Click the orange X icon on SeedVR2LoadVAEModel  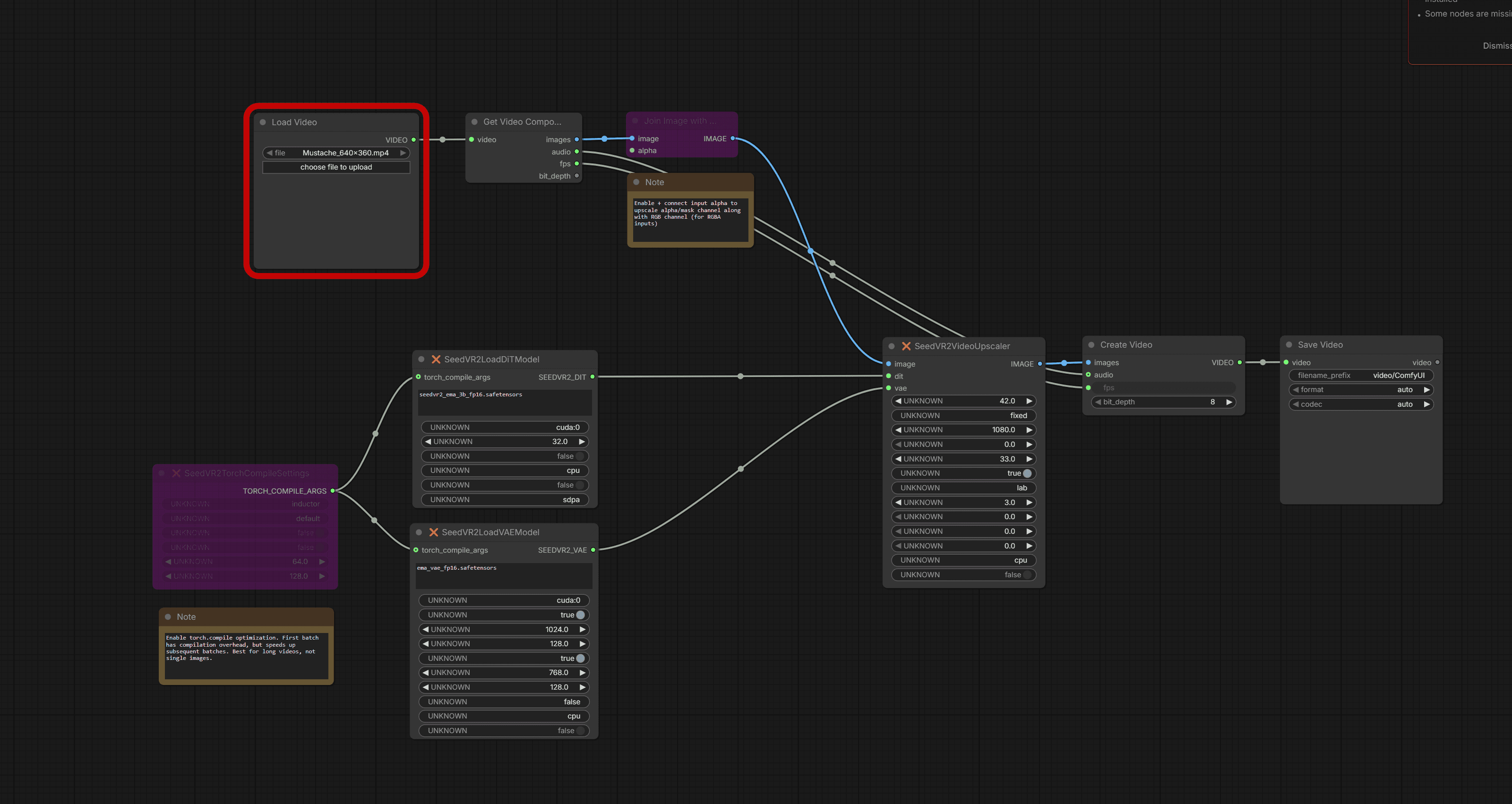pos(433,532)
